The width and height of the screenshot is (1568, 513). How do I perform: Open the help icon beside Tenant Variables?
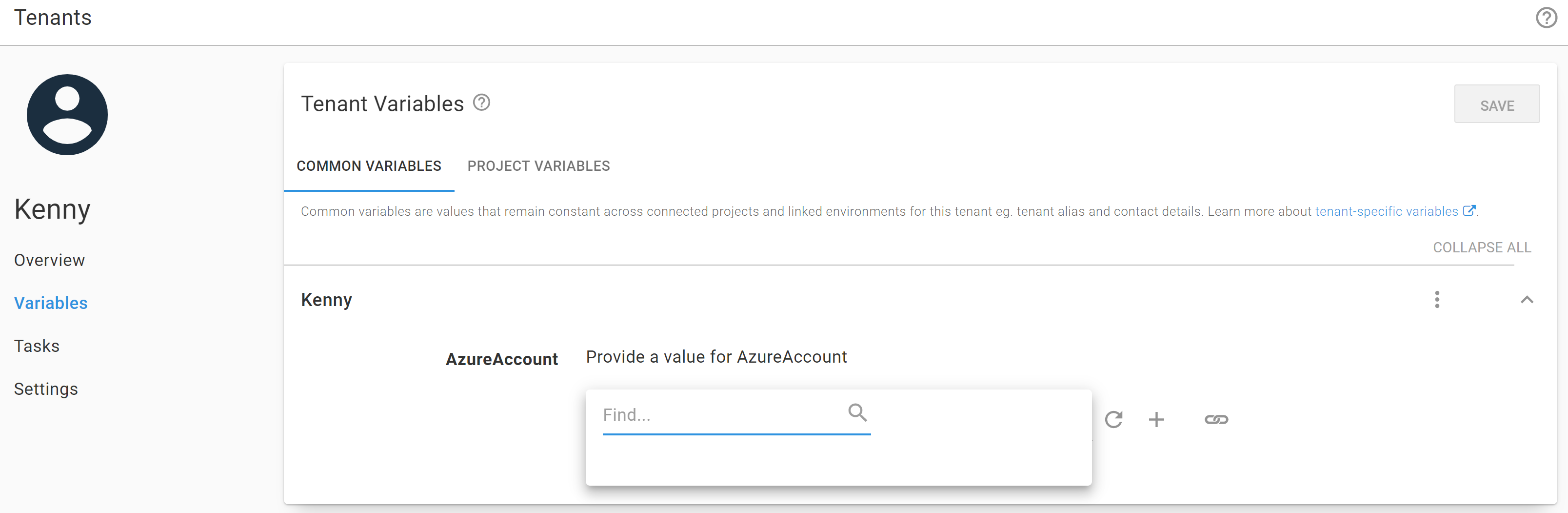pyautogui.click(x=481, y=103)
